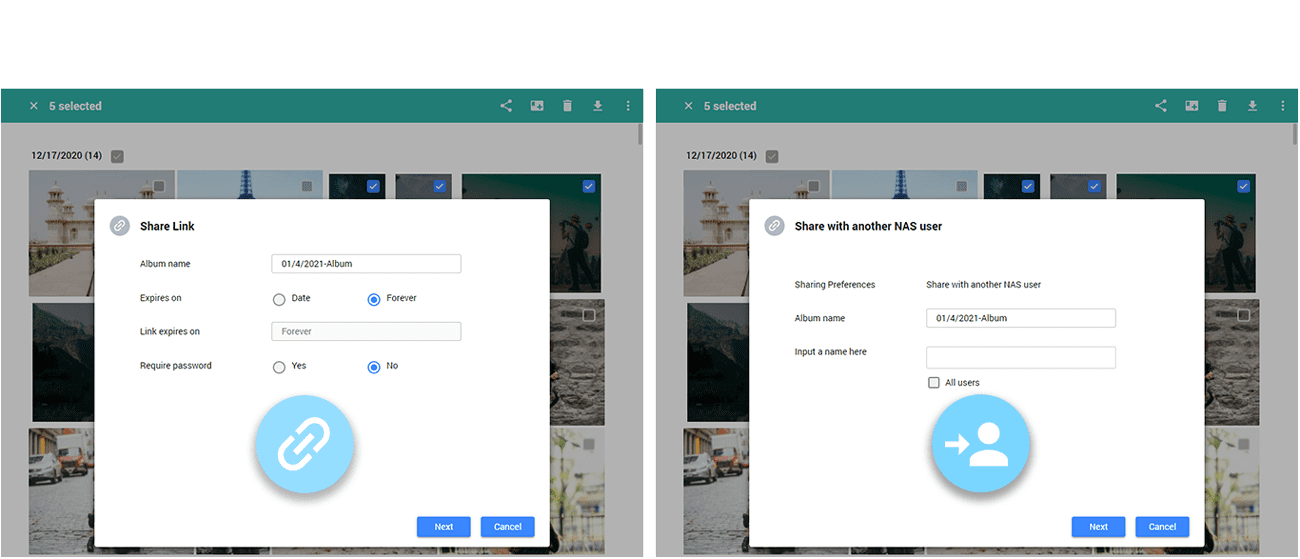Select the Date radio button for Expires on
Viewport: 1300px width, 559px height.
coord(279,299)
